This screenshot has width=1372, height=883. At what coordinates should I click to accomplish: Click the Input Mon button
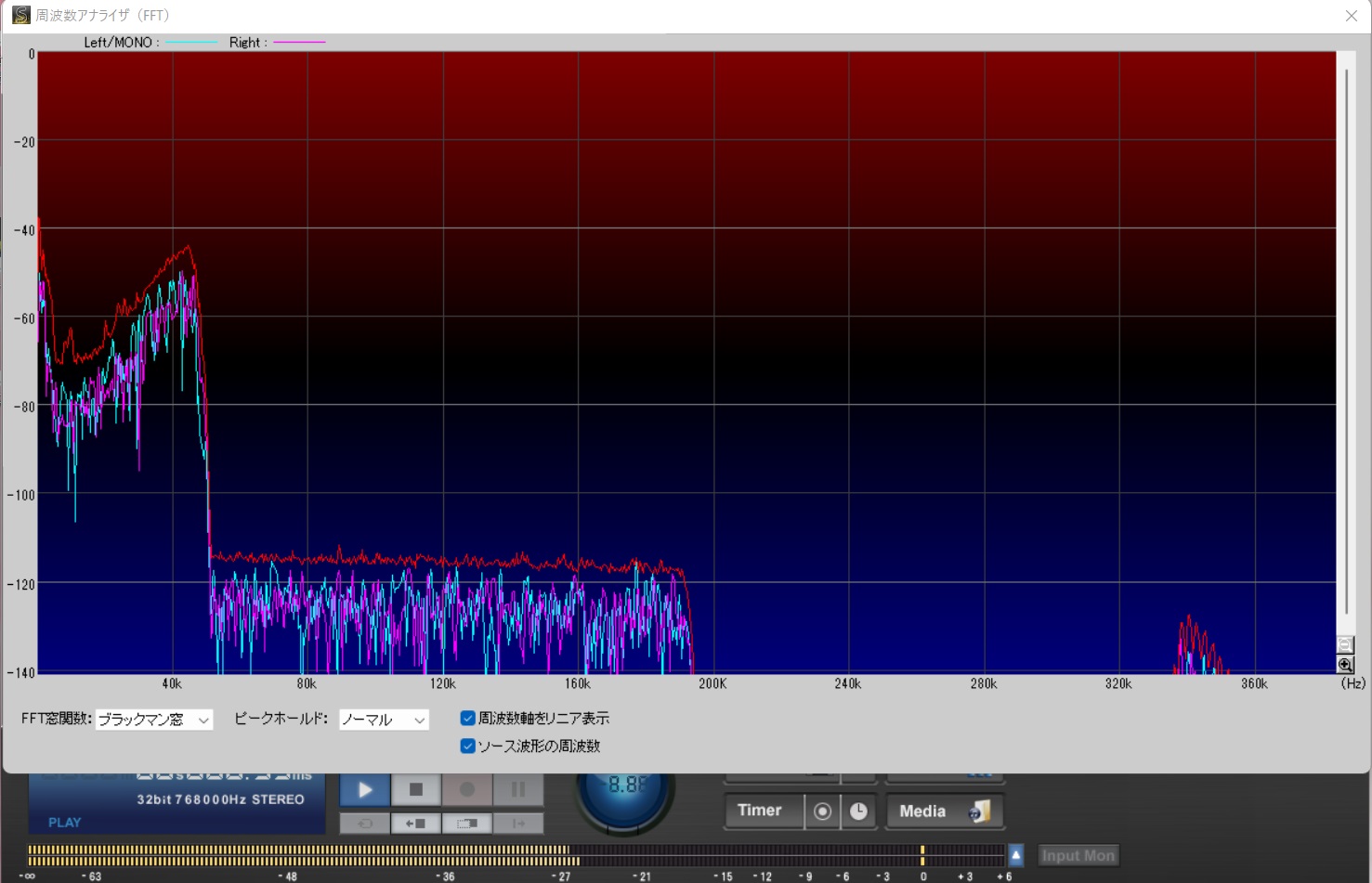click(x=1078, y=856)
